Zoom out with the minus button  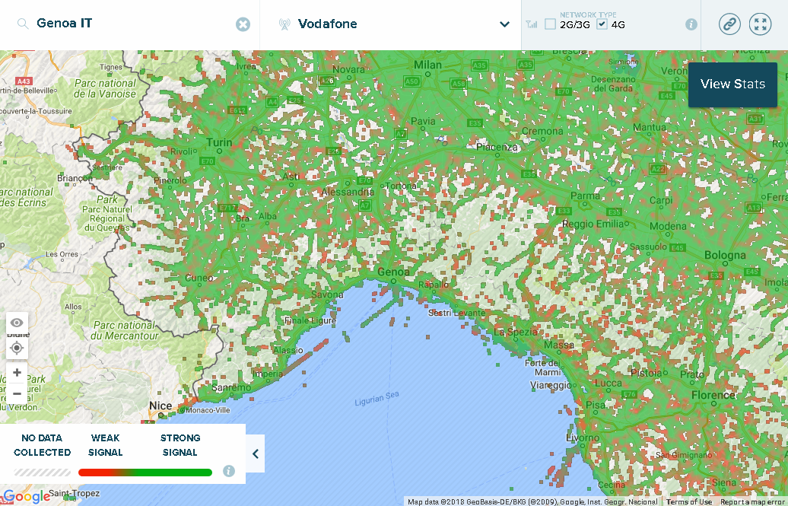(17, 393)
